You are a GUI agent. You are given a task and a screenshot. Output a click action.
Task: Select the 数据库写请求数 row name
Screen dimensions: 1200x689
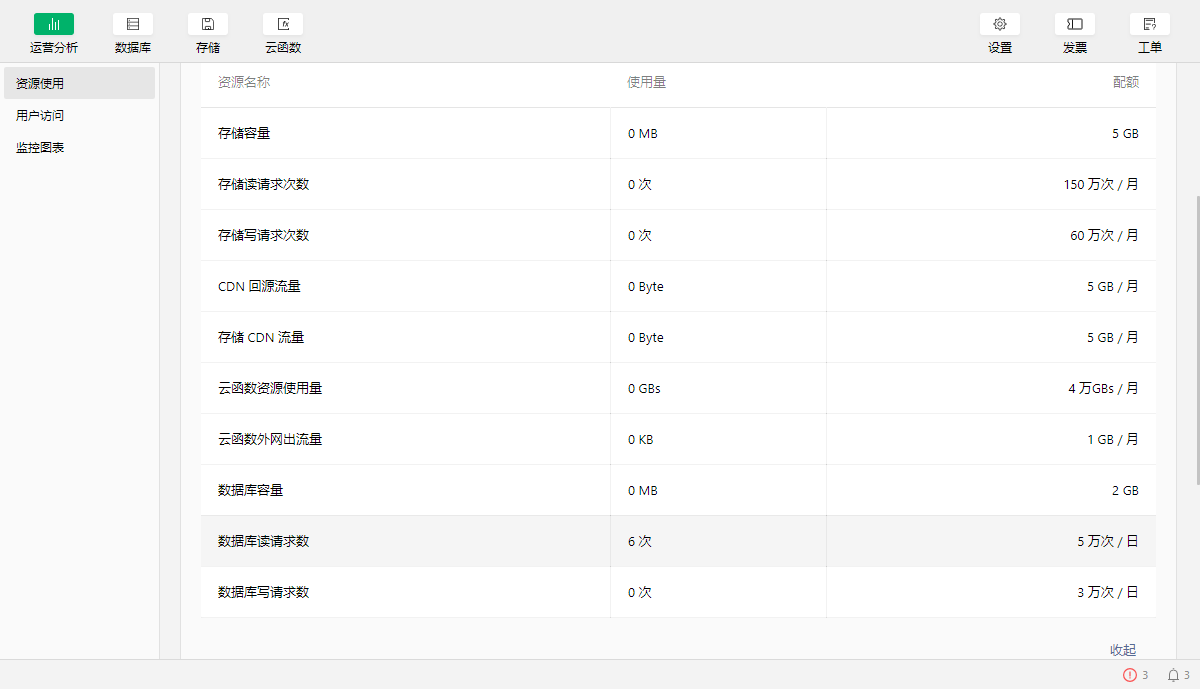[264, 592]
